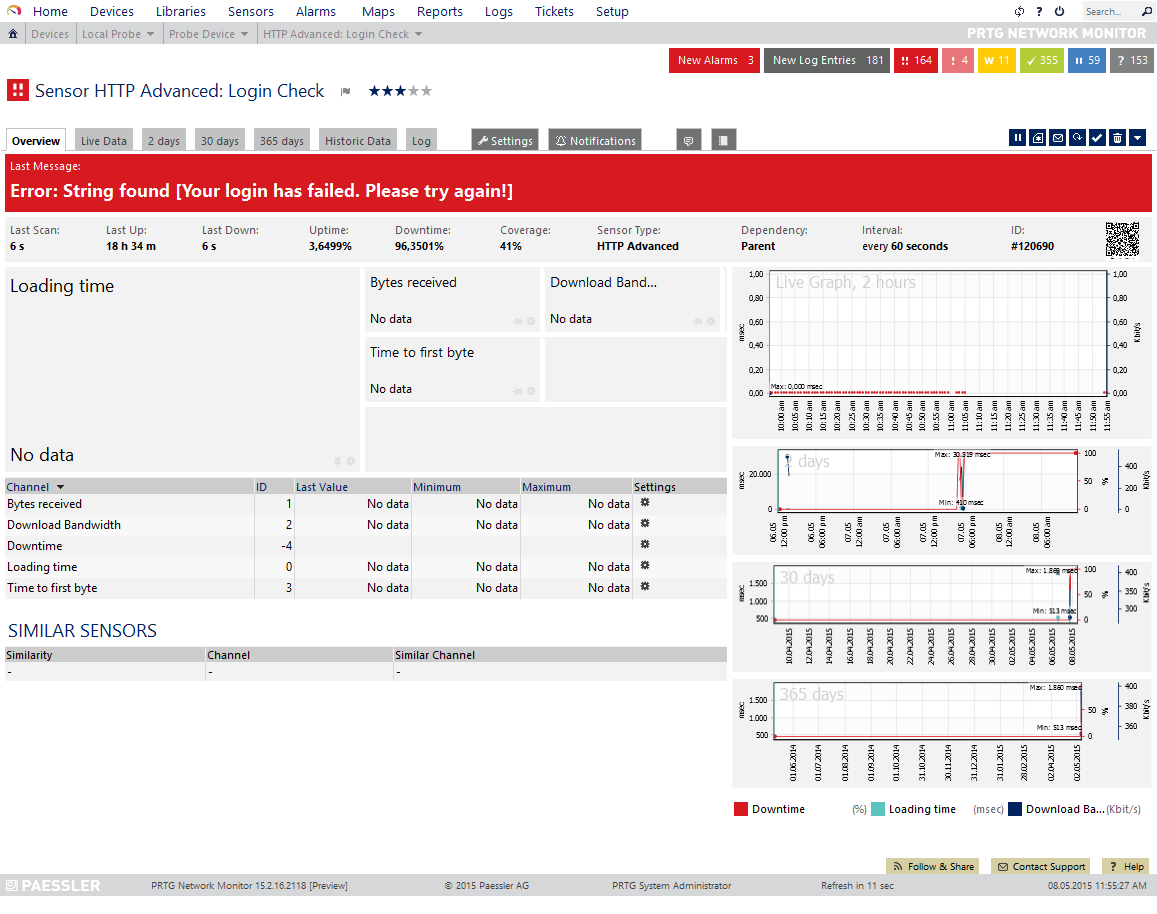Acknowledge alarm with checkmark icon
The width and height of the screenshot is (1157, 914).
tap(1097, 137)
